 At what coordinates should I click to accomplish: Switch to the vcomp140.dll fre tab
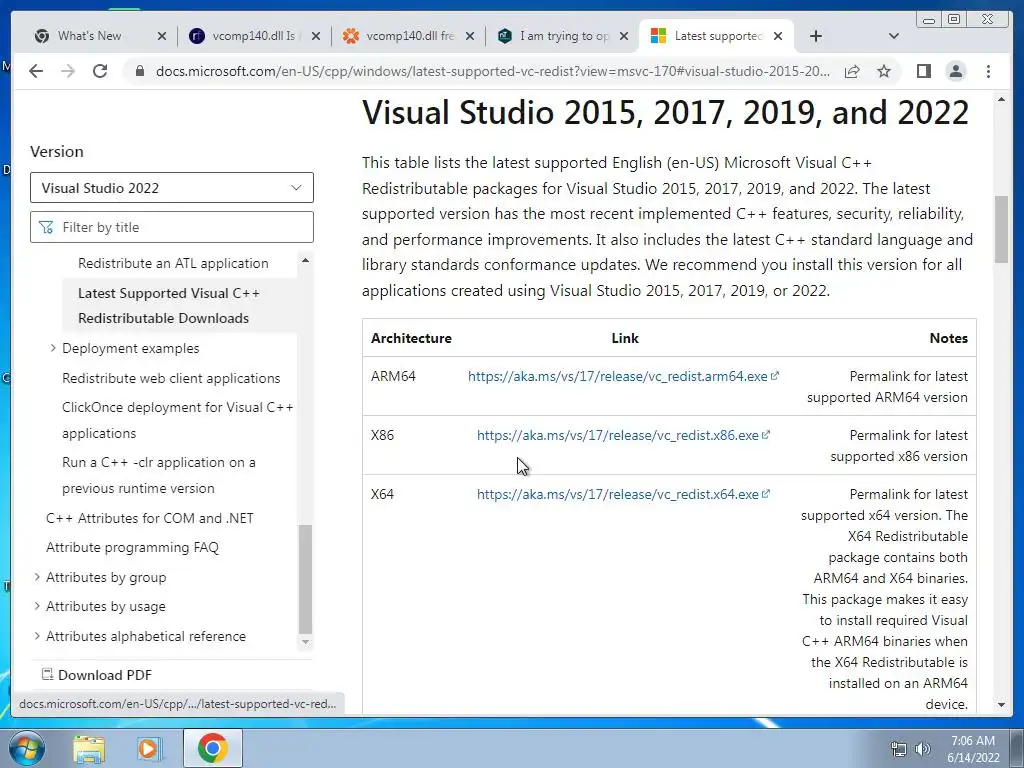pos(409,36)
